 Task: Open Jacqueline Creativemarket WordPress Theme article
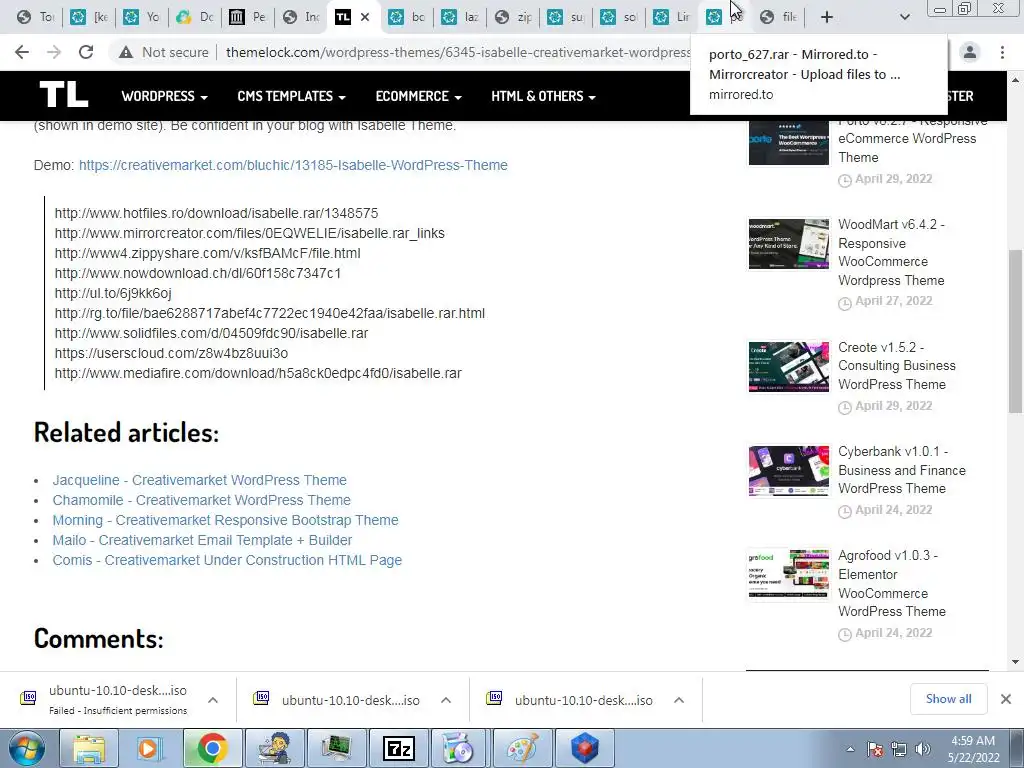(x=200, y=480)
